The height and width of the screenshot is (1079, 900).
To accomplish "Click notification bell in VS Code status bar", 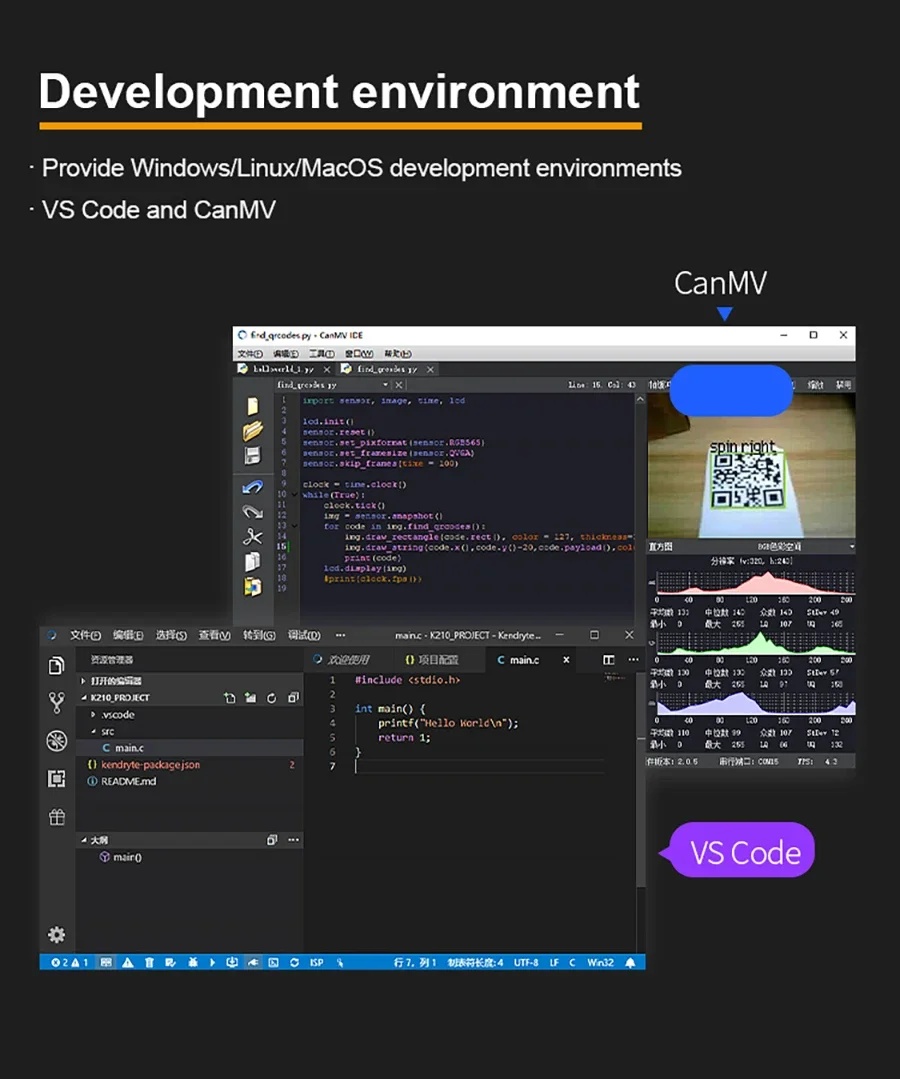I will tap(630, 962).
